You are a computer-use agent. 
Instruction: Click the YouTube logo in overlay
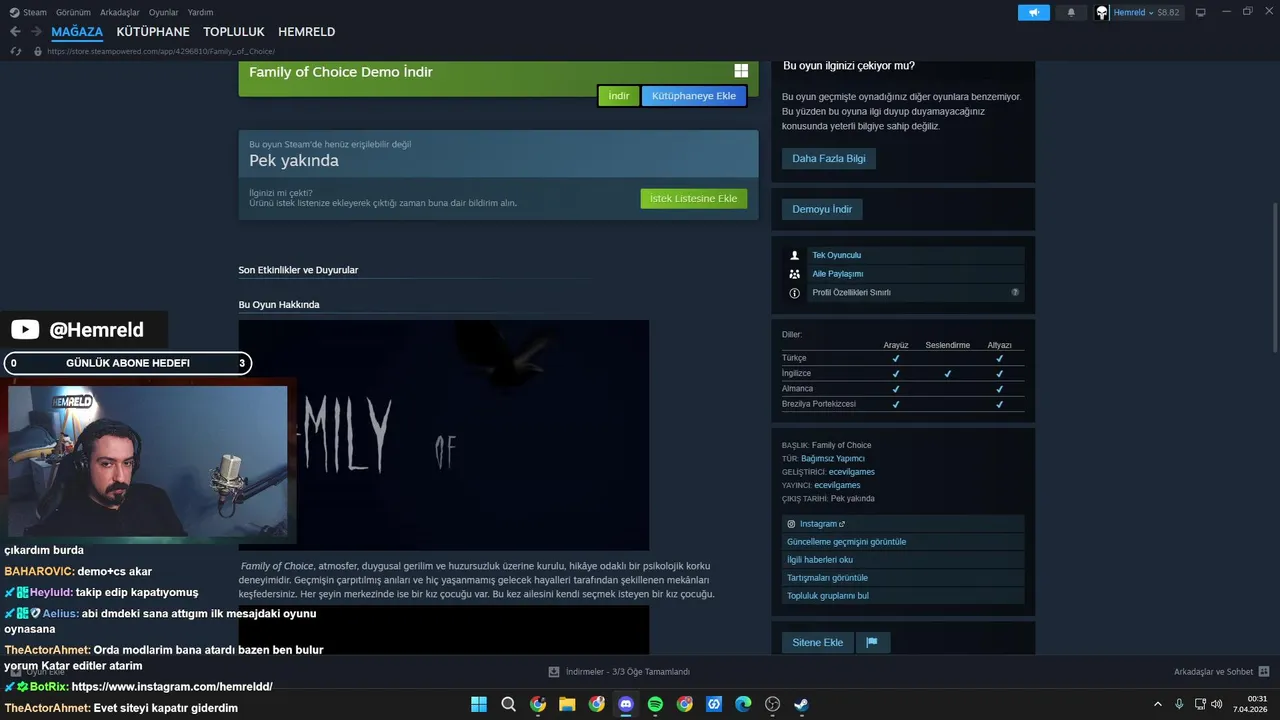(25, 330)
